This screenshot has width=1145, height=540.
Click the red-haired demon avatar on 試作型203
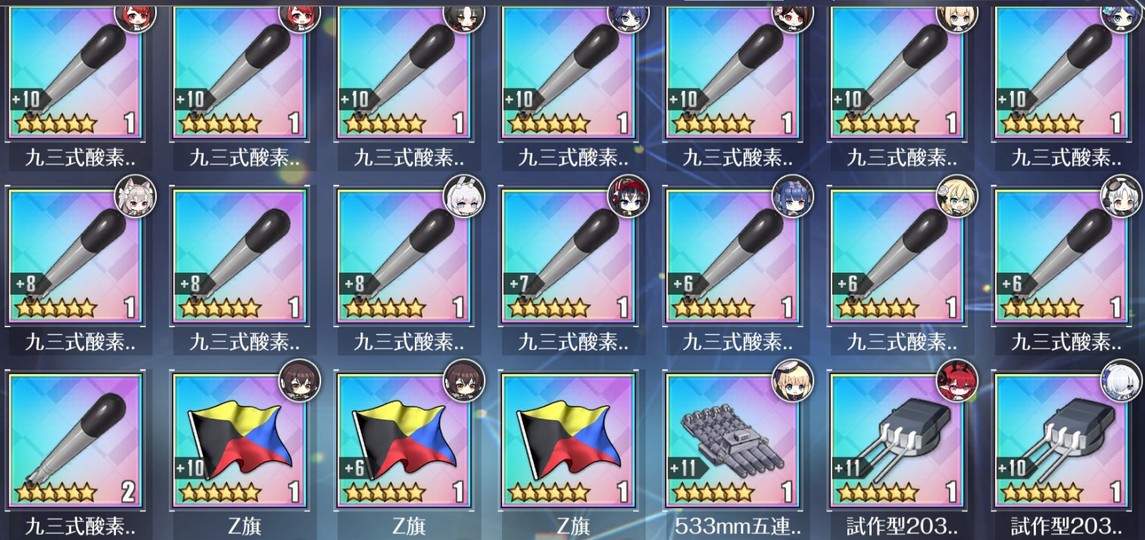pos(957,381)
